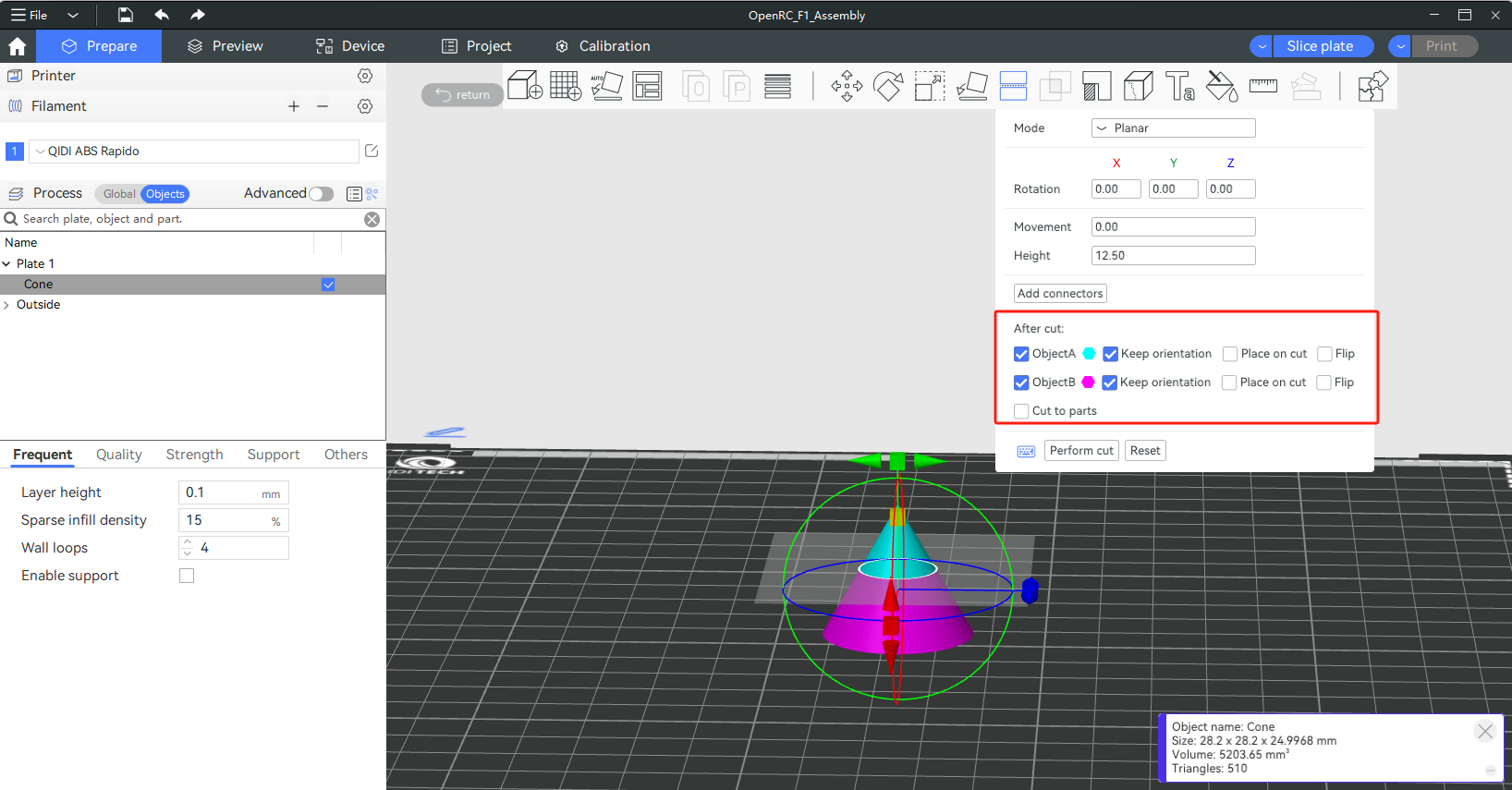Image resolution: width=1512 pixels, height=790 pixels.
Task: Select the Scale tool
Action: 930,86
